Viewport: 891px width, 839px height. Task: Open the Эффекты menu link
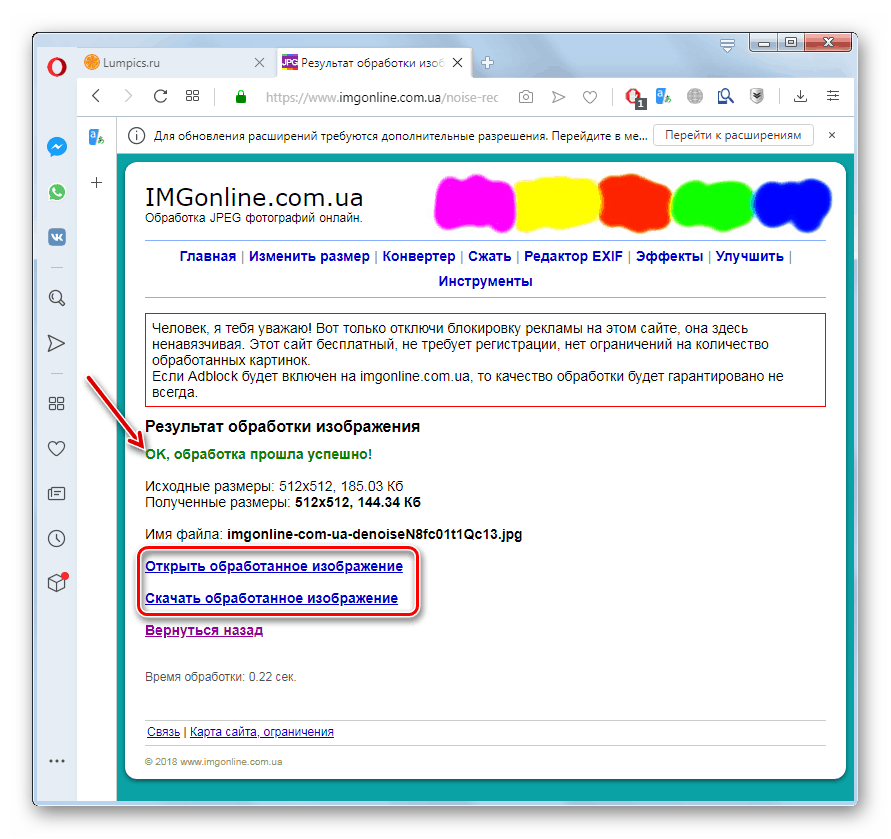pos(669,256)
